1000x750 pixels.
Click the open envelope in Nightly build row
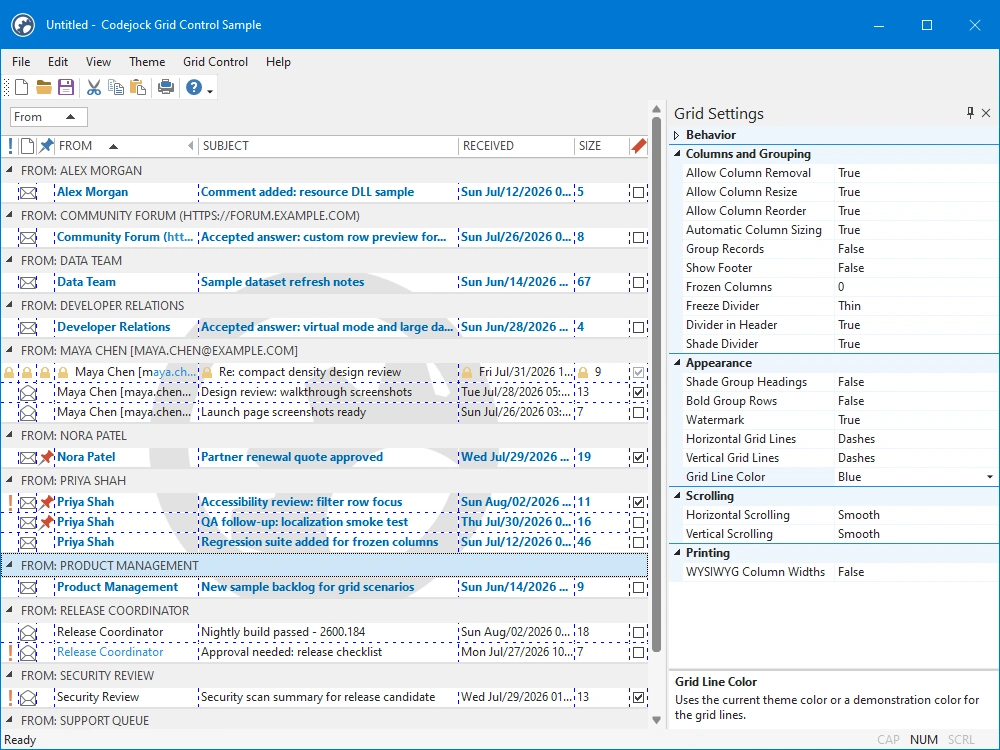click(27, 633)
